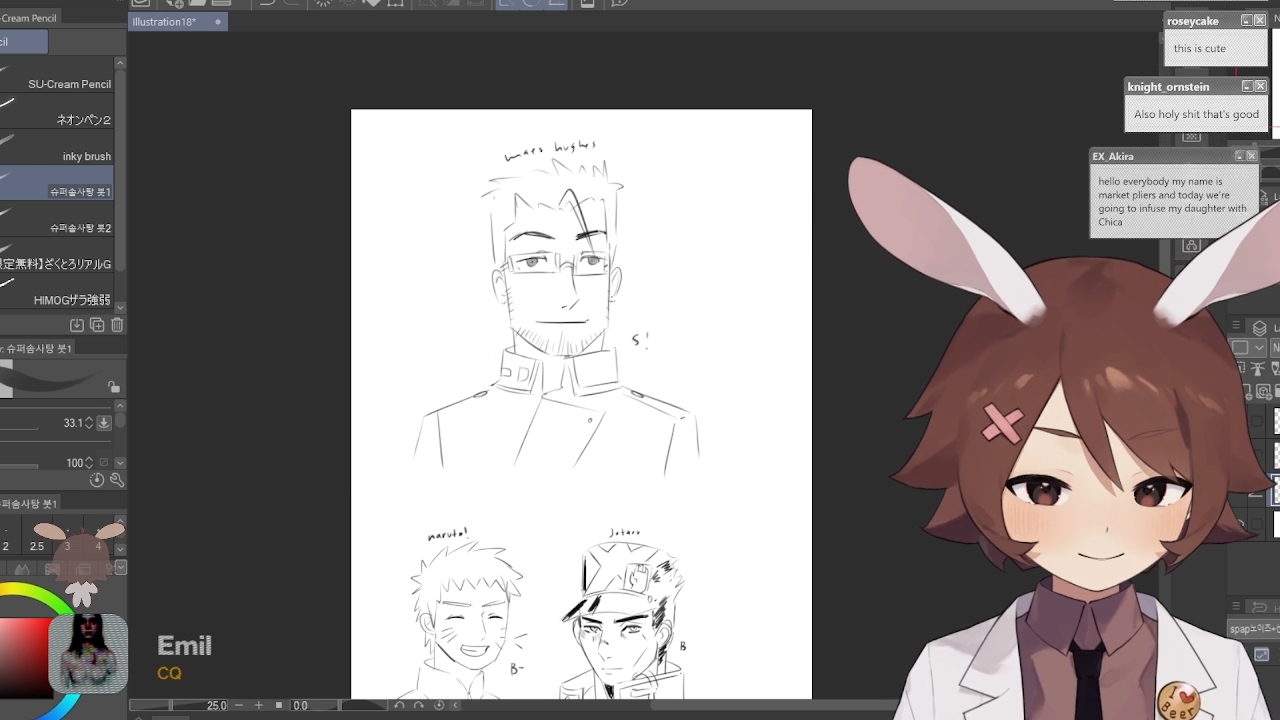Close the roseycake chat popup
This screenshot has width=1280, height=720.
pyautogui.click(x=1260, y=20)
